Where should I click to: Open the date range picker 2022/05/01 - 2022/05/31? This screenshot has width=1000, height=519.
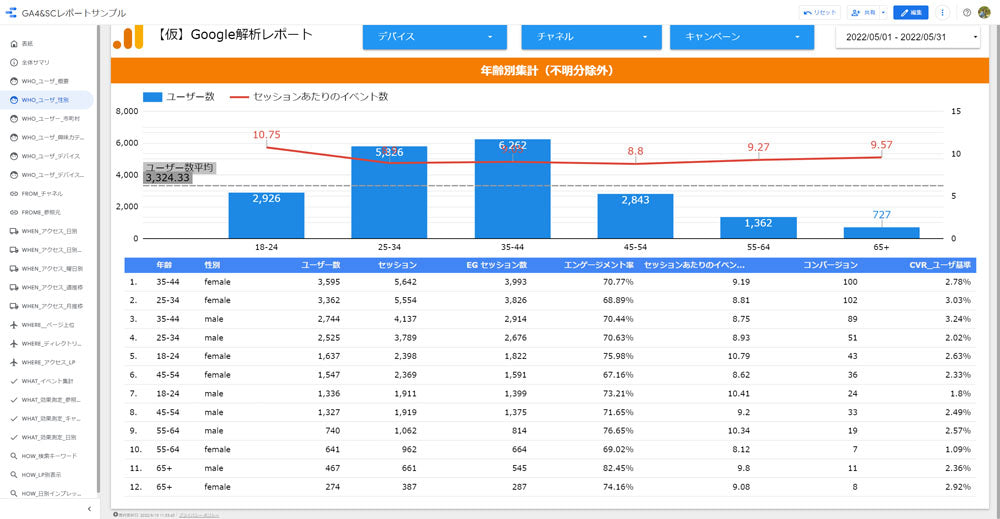pos(909,37)
